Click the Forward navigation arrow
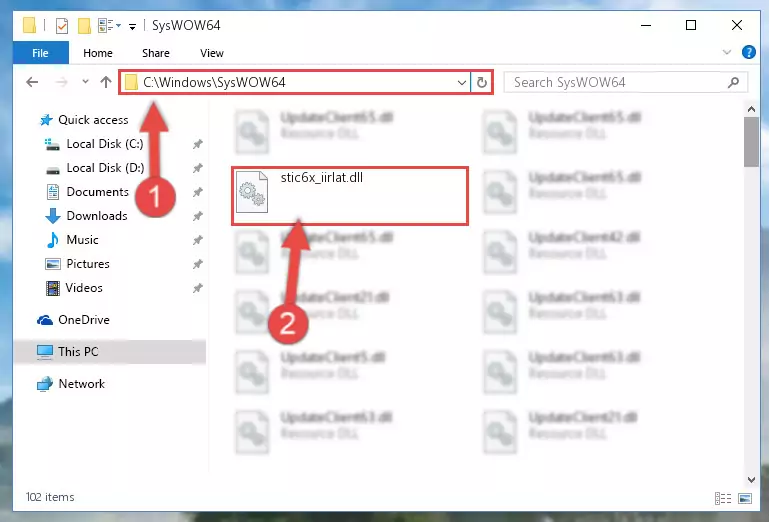The image size is (769, 522). point(61,82)
